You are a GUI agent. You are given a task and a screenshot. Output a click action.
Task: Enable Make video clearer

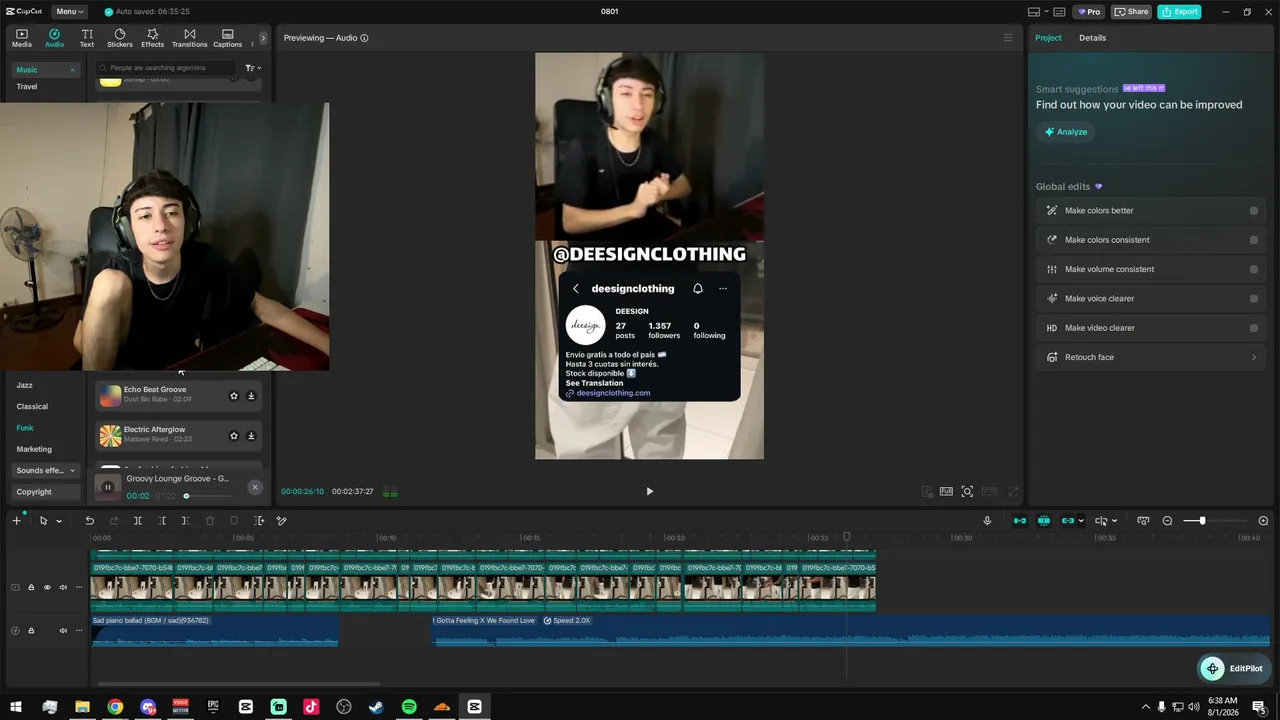[1254, 328]
